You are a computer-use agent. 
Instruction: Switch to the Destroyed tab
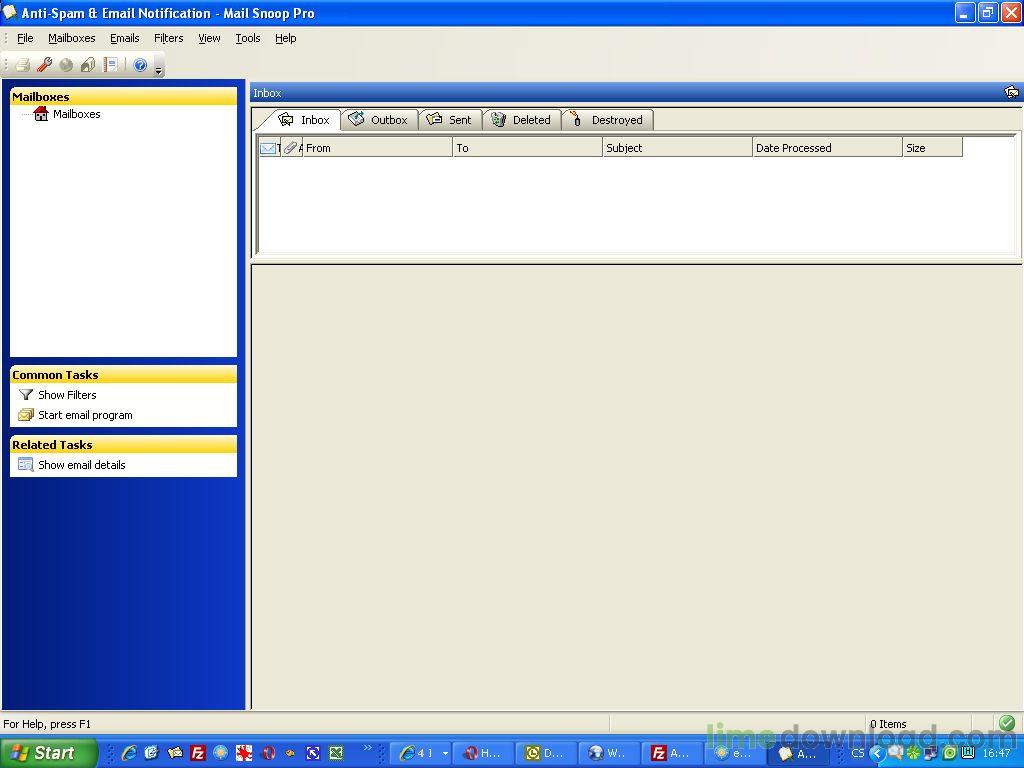pos(607,120)
